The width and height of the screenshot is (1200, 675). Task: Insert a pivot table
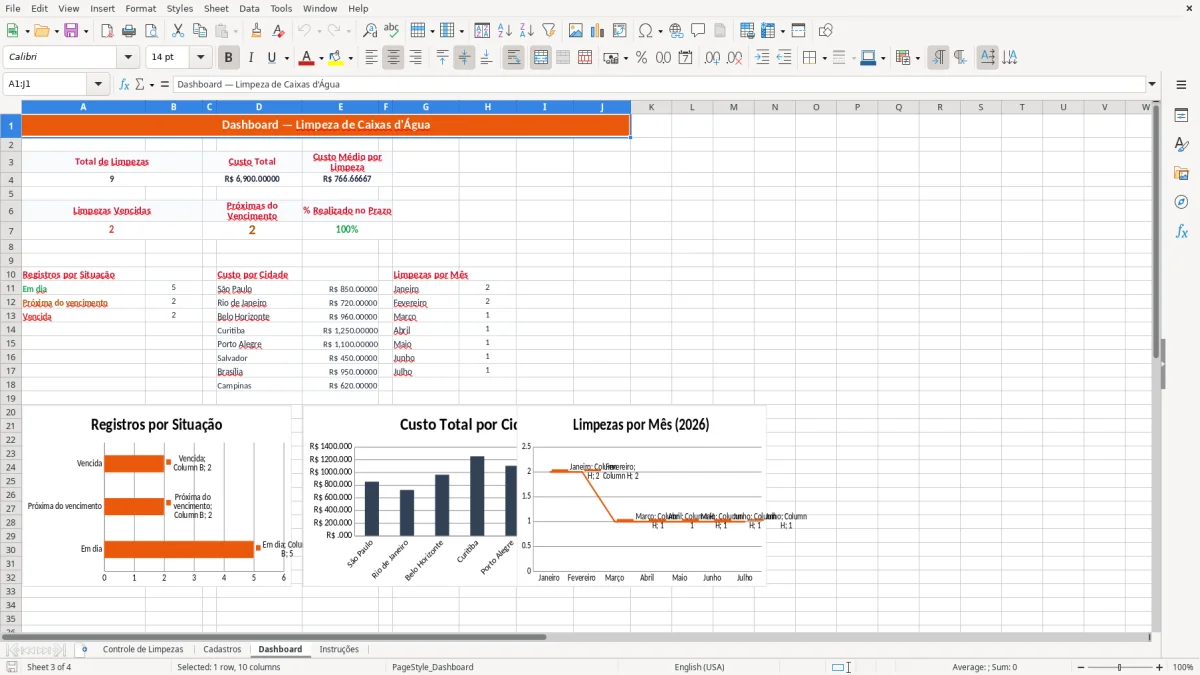tap(620, 31)
